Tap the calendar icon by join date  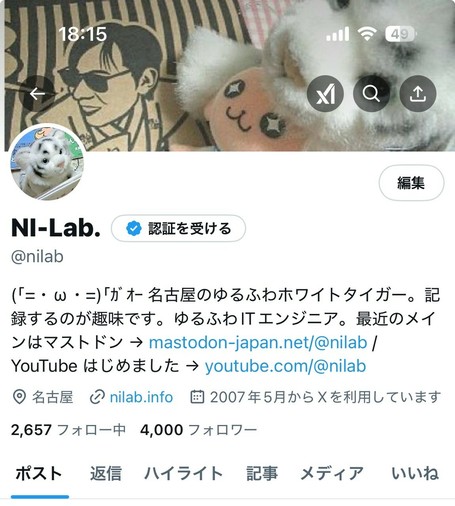(197, 397)
